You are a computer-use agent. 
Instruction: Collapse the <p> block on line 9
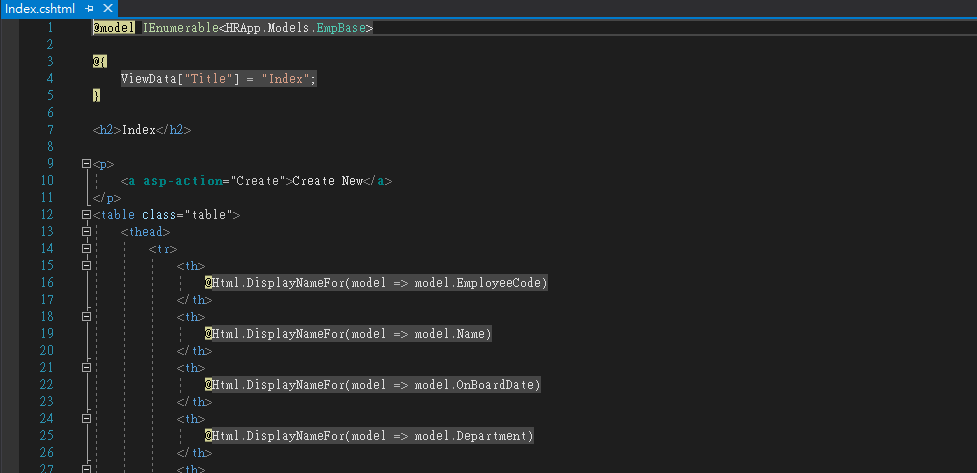86,164
